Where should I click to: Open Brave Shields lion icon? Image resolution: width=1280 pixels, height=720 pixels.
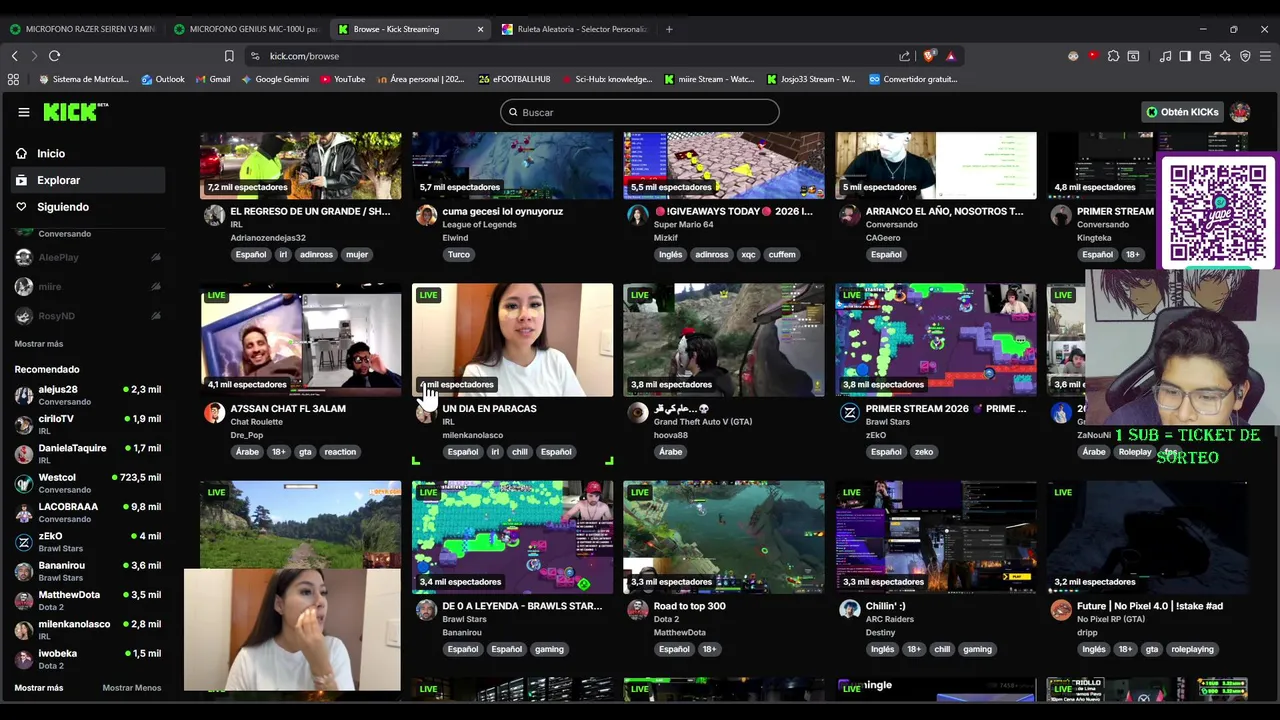click(x=930, y=56)
